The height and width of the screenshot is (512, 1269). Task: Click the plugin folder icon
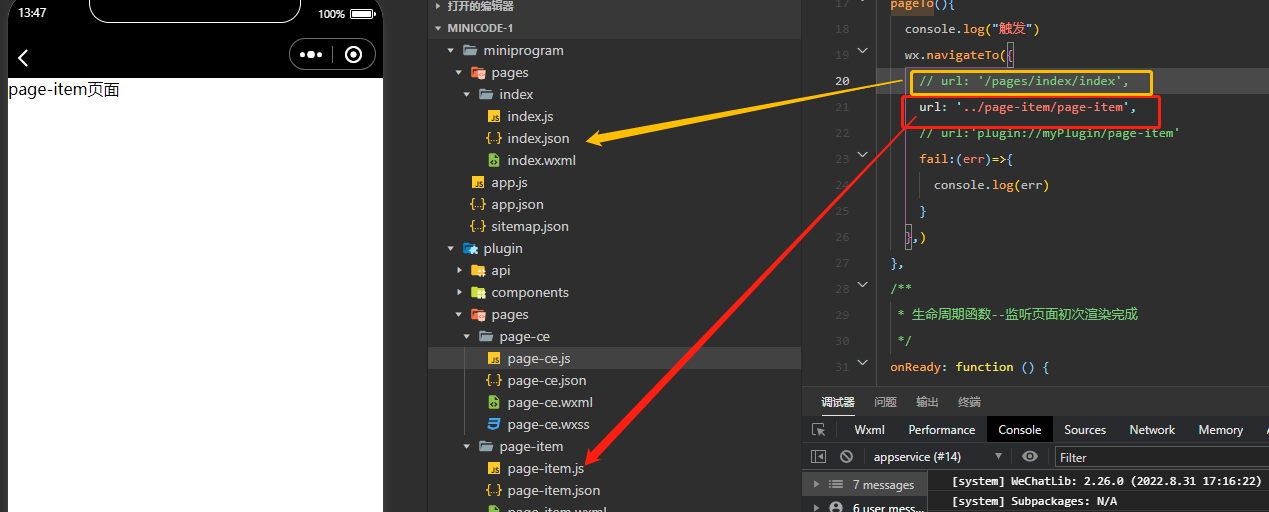(470, 248)
